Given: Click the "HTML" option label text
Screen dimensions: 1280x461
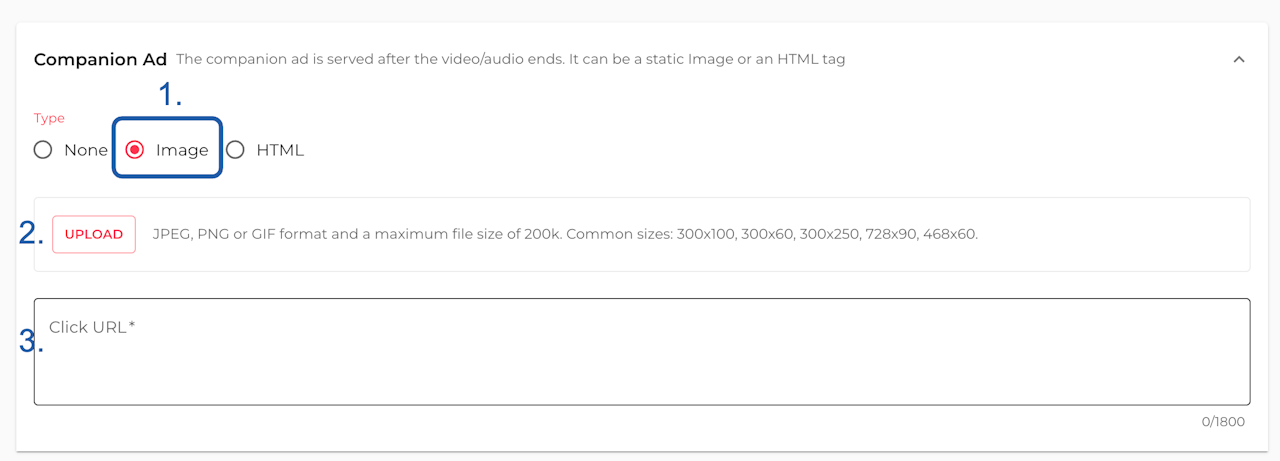Looking at the screenshot, I should (280, 150).
